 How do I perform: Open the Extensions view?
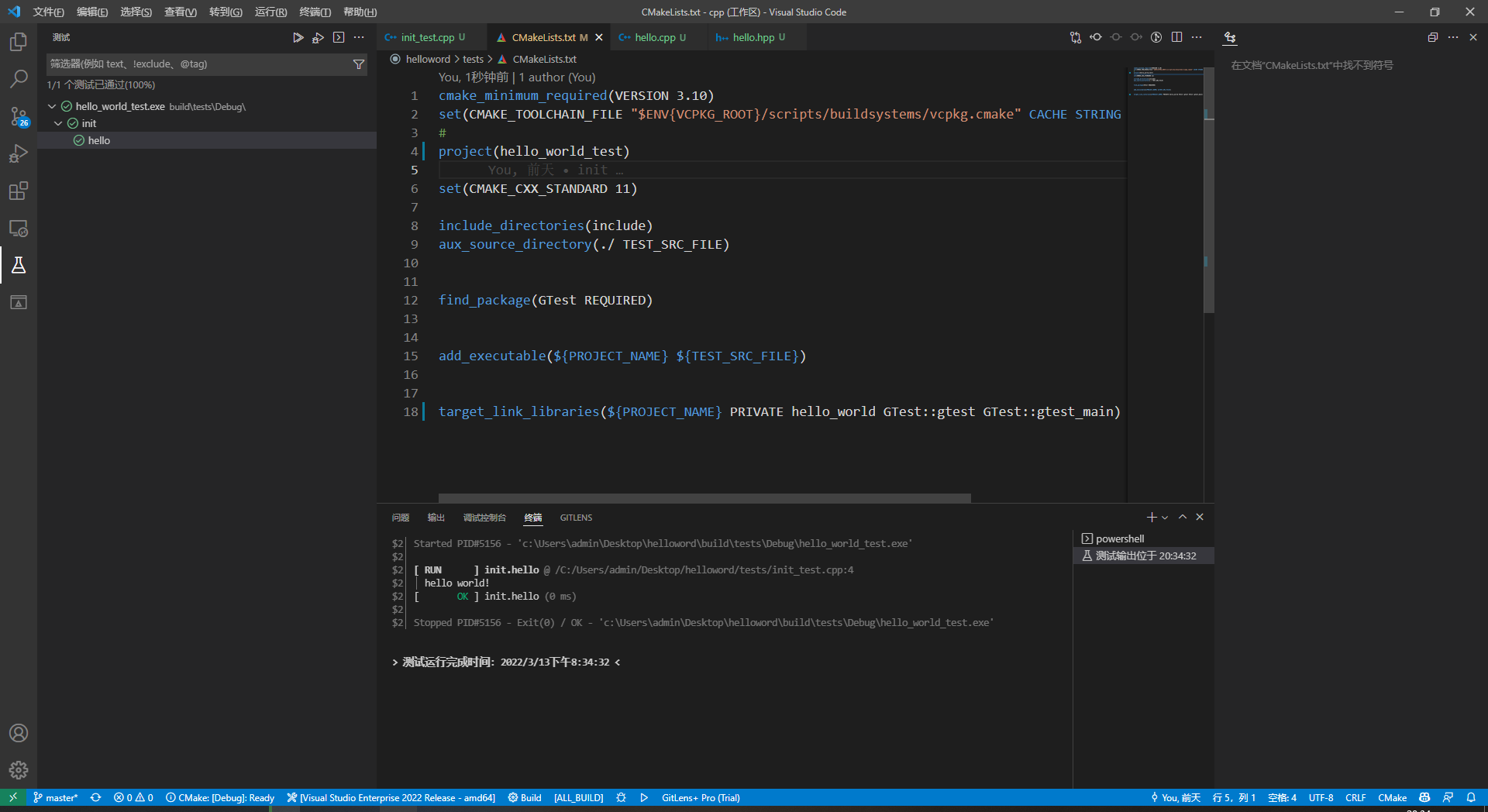tap(19, 191)
